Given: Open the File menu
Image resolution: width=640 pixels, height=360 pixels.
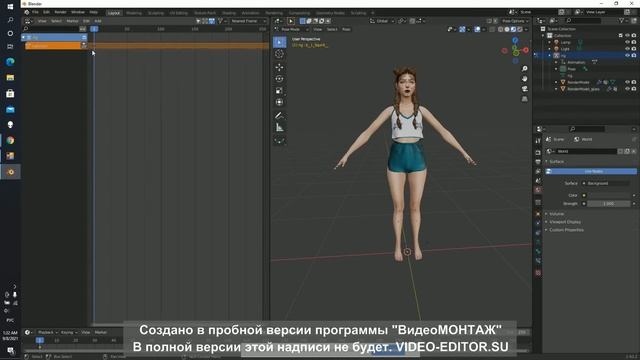Looking at the screenshot, I should click(x=36, y=12).
